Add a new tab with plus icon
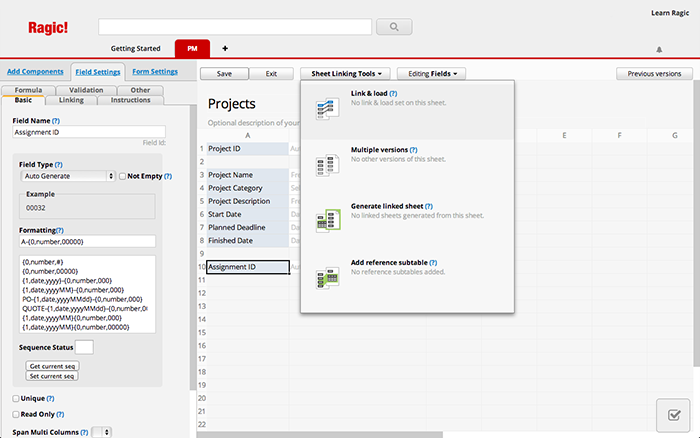The width and height of the screenshot is (700, 438). pos(224,48)
